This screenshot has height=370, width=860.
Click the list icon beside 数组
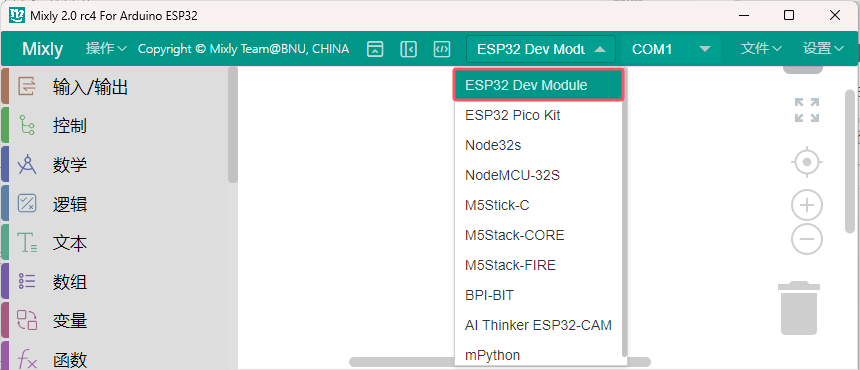[27, 282]
